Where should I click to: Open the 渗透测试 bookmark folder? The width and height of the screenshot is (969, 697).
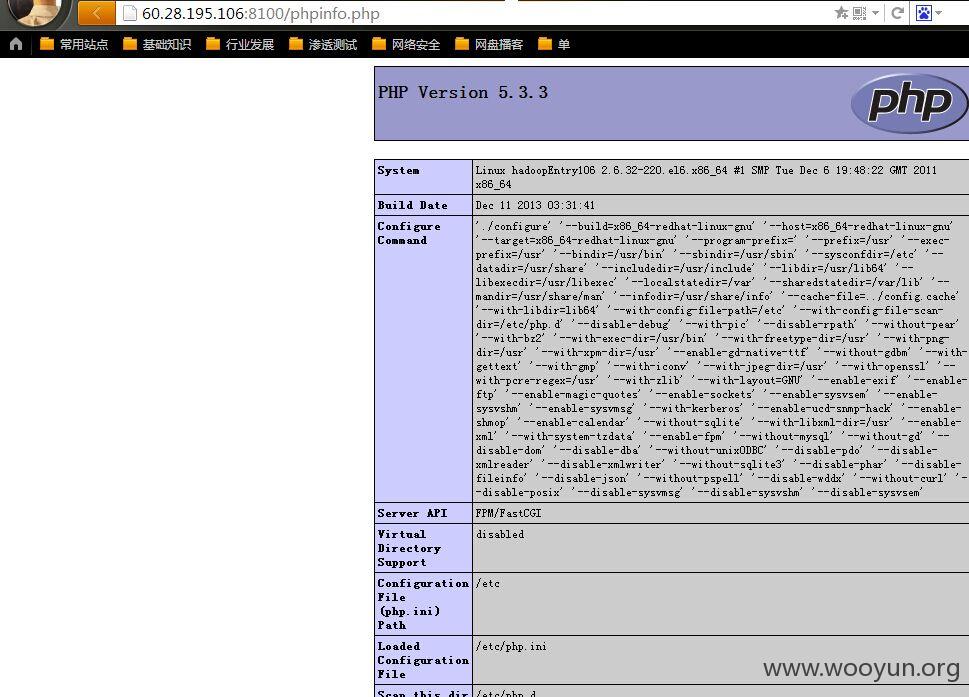(x=323, y=44)
